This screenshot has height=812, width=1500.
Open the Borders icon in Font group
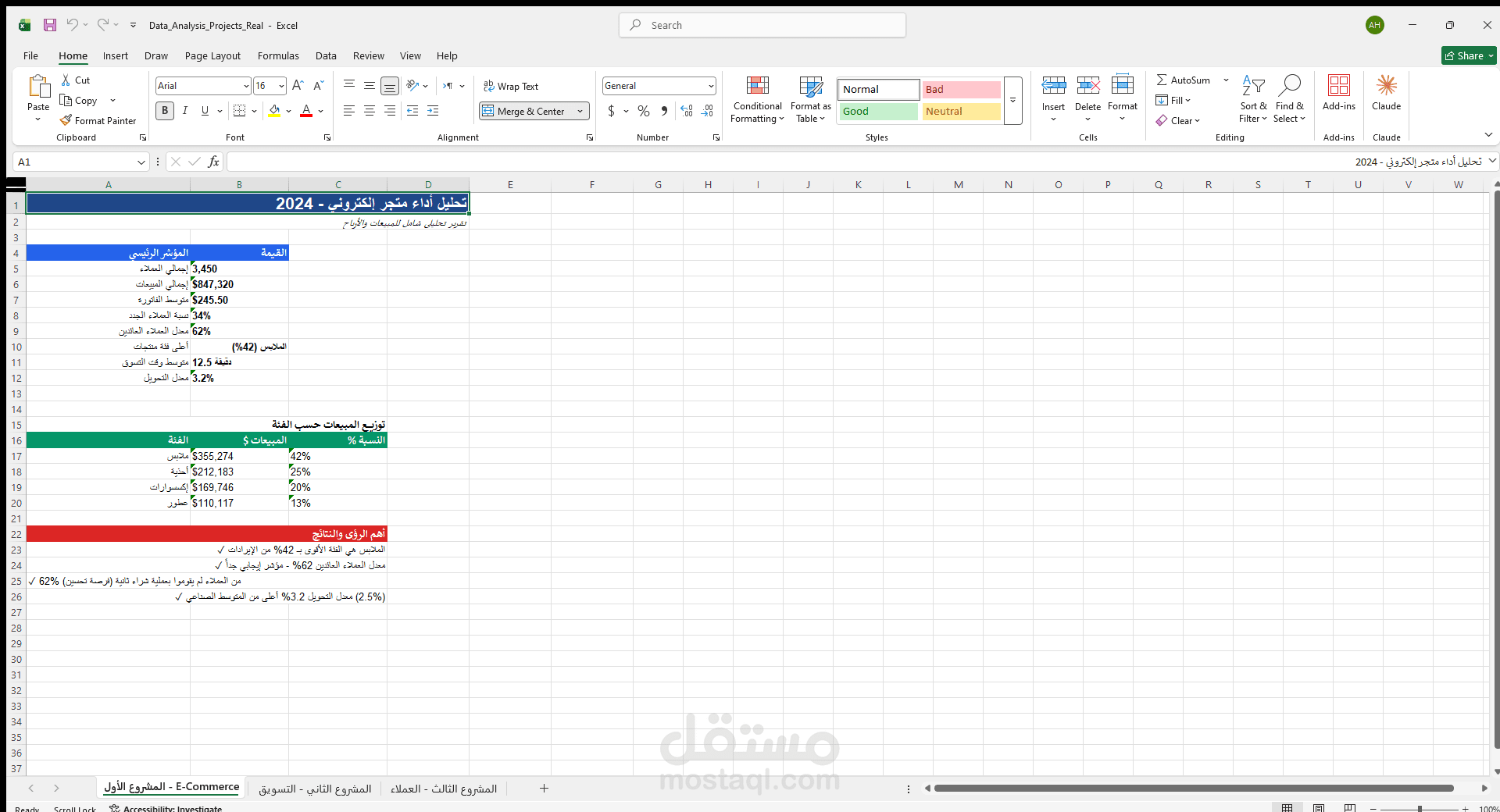click(x=240, y=111)
